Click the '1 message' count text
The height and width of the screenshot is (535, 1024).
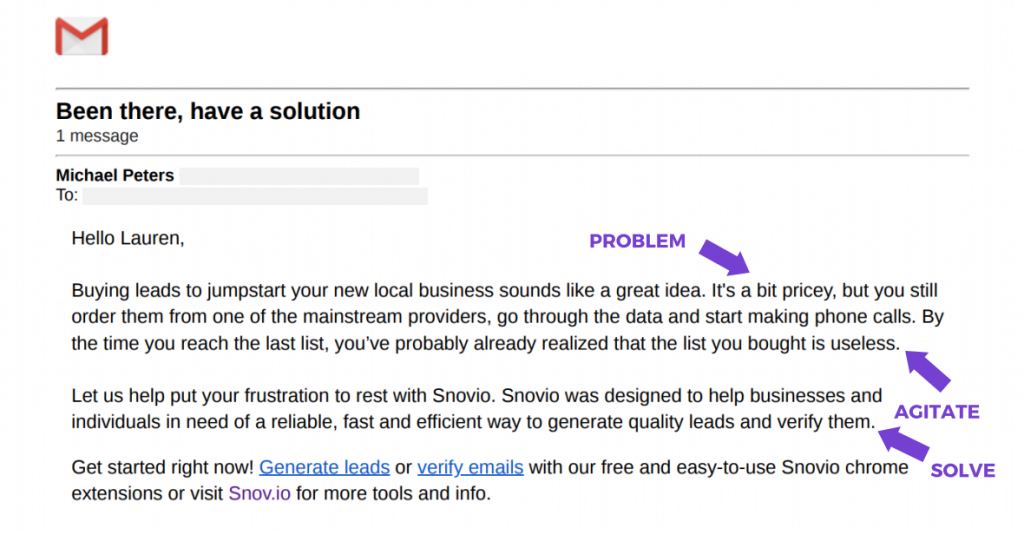tap(97, 136)
